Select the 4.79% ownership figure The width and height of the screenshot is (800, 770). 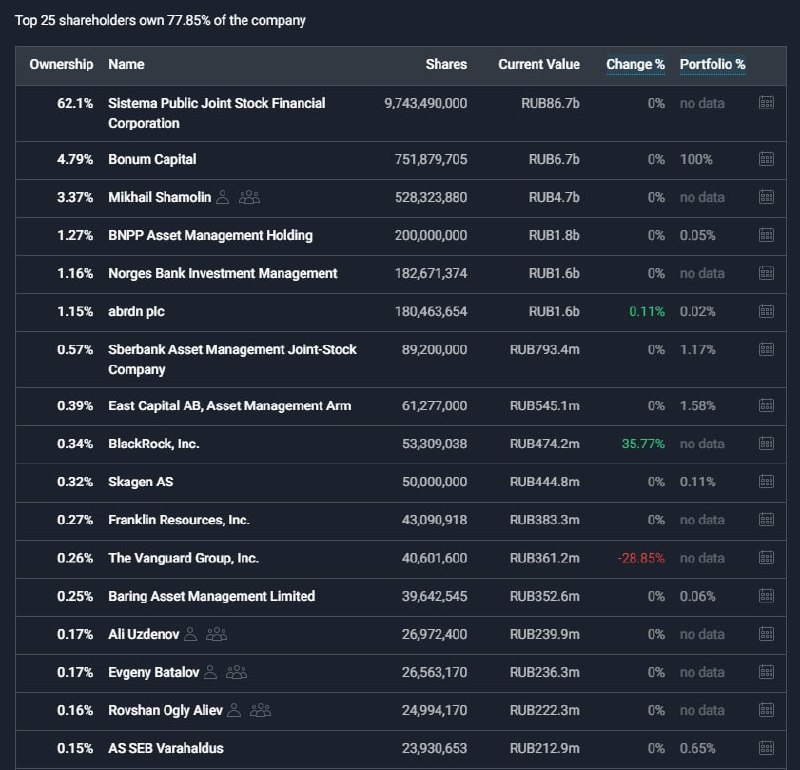tap(75, 159)
